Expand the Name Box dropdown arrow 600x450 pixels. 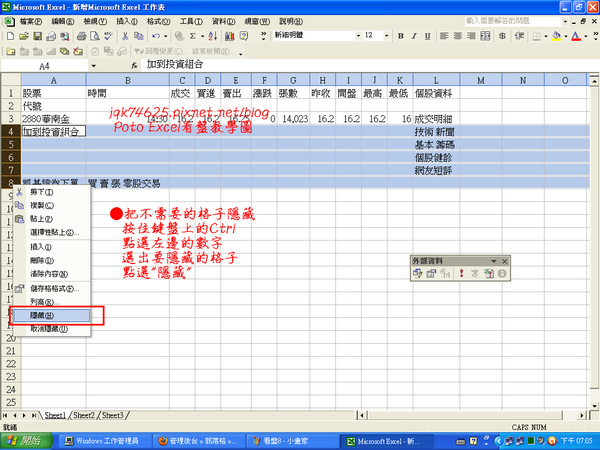93,66
